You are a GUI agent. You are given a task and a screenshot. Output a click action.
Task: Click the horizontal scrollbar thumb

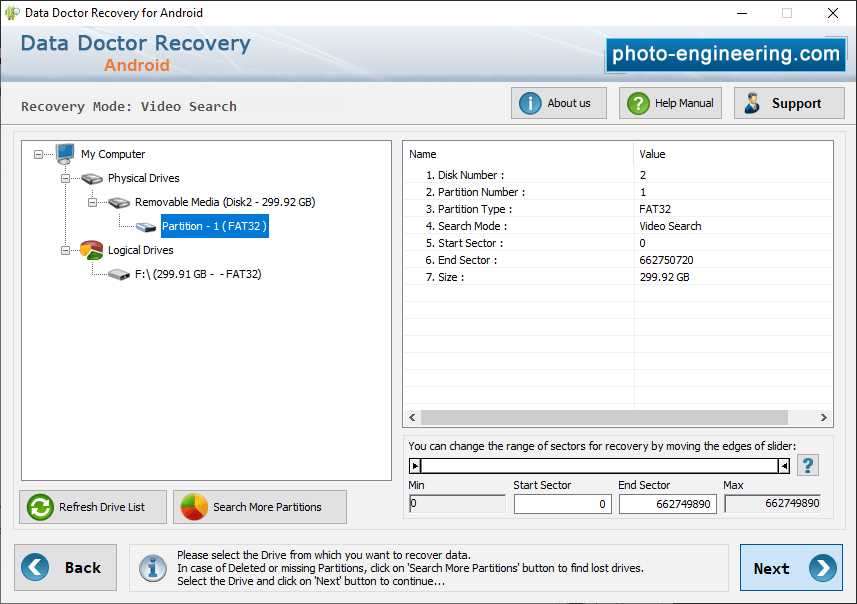(x=604, y=418)
